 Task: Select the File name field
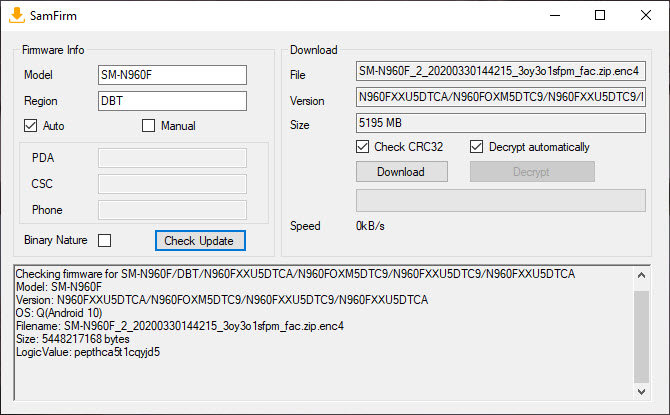[501, 71]
